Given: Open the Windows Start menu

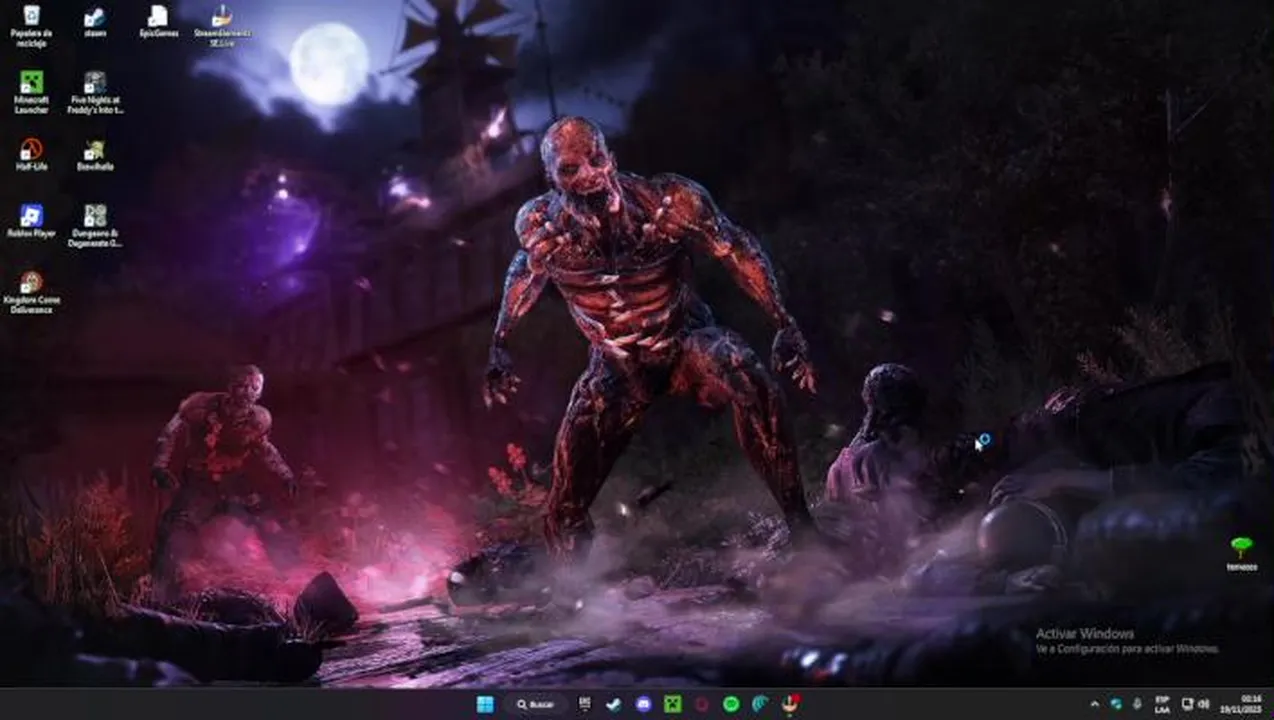Looking at the screenshot, I should point(485,704).
